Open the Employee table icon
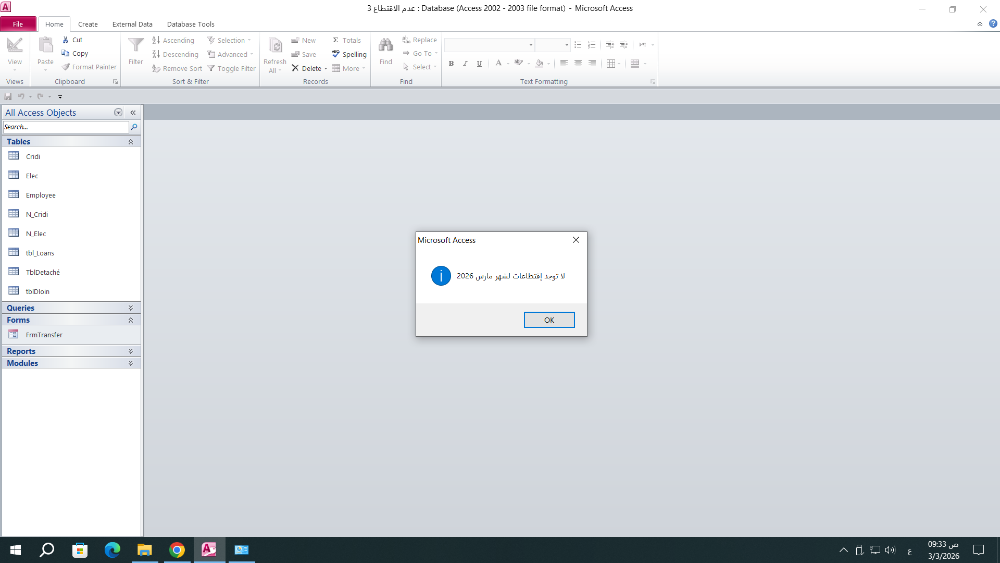The width and height of the screenshot is (1000, 563). (14, 195)
